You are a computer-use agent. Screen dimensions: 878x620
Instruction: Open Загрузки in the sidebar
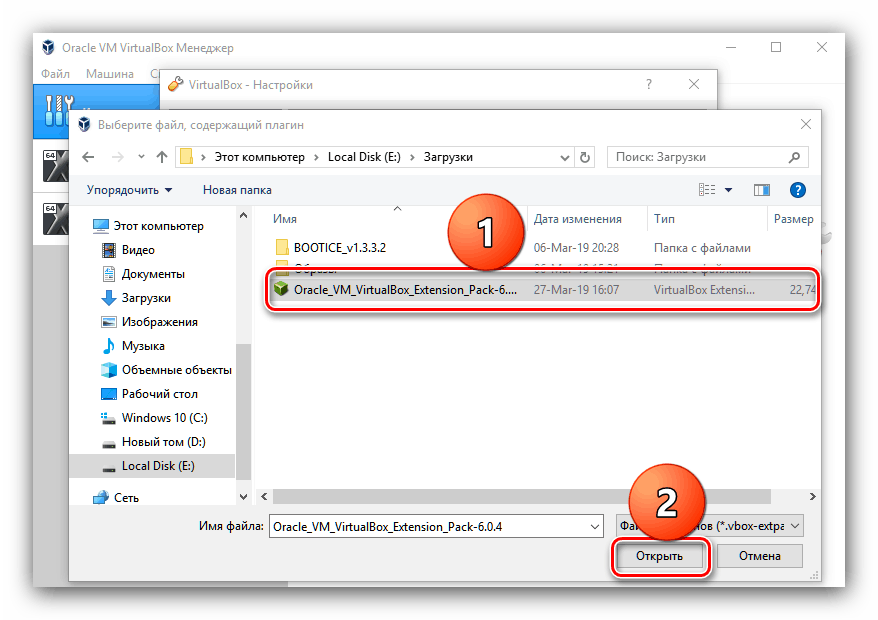136,298
